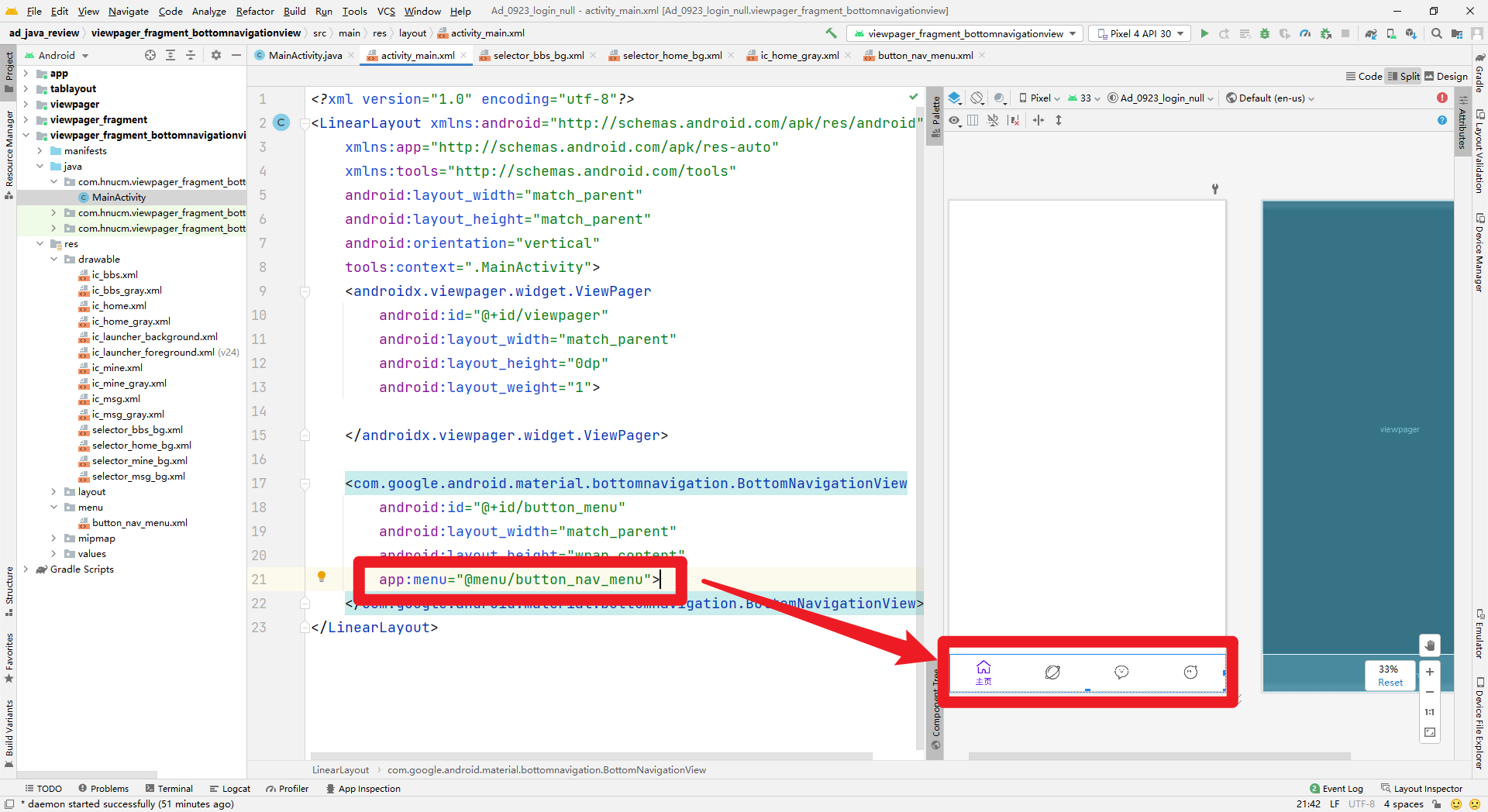Open the Pixel 4 API 30 device dropdown
The width and height of the screenshot is (1488, 812).
[x=1141, y=33]
